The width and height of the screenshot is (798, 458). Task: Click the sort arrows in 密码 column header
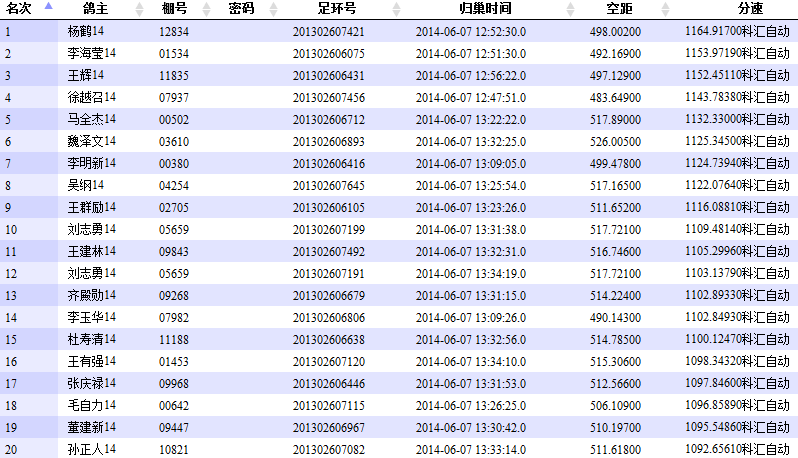[273, 9]
